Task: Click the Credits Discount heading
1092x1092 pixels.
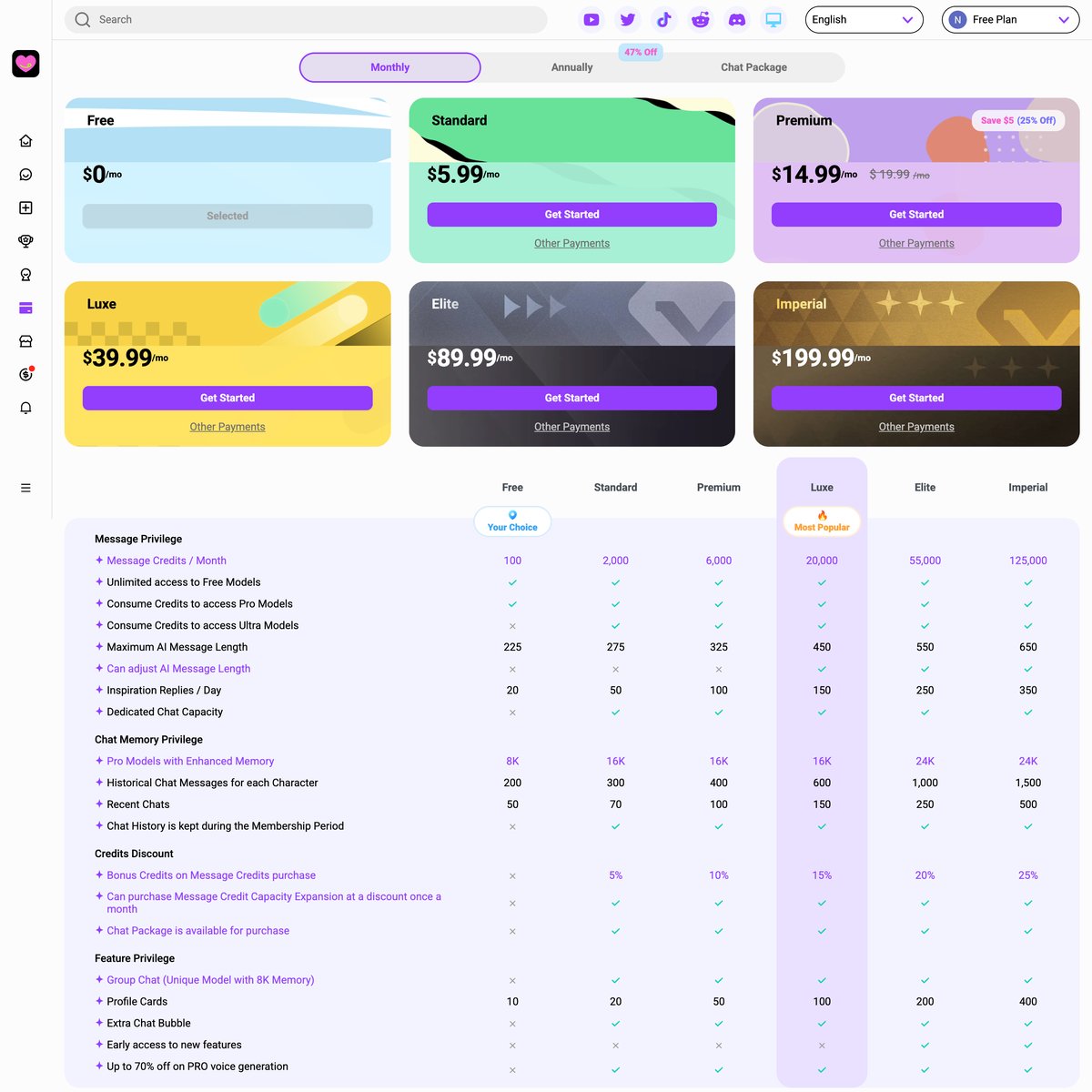Action: pyautogui.click(x=134, y=854)
